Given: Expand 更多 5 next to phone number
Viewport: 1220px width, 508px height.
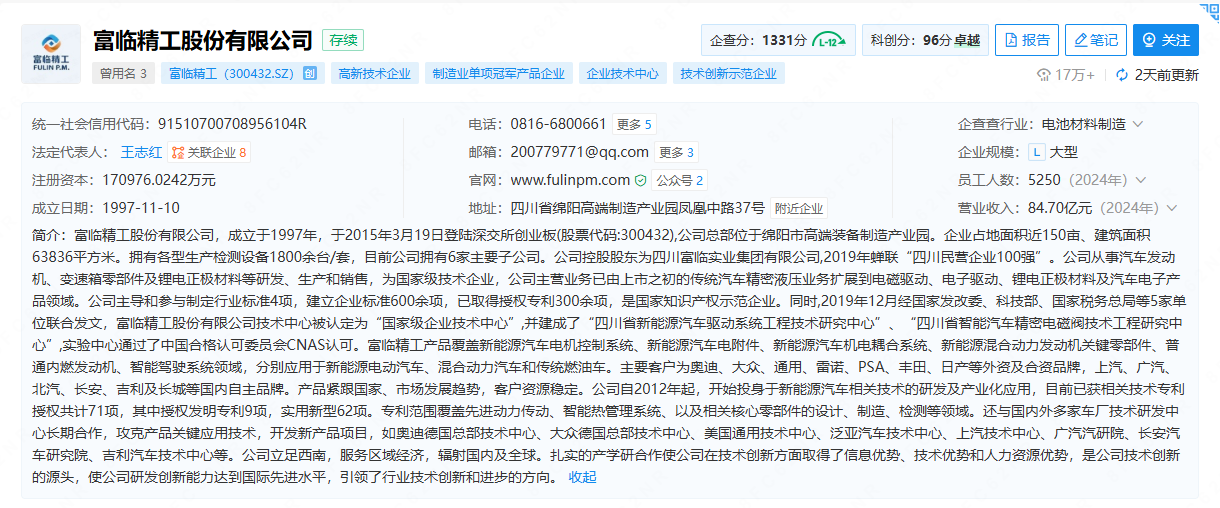Looking at the screenshot, I should point(635,124).
